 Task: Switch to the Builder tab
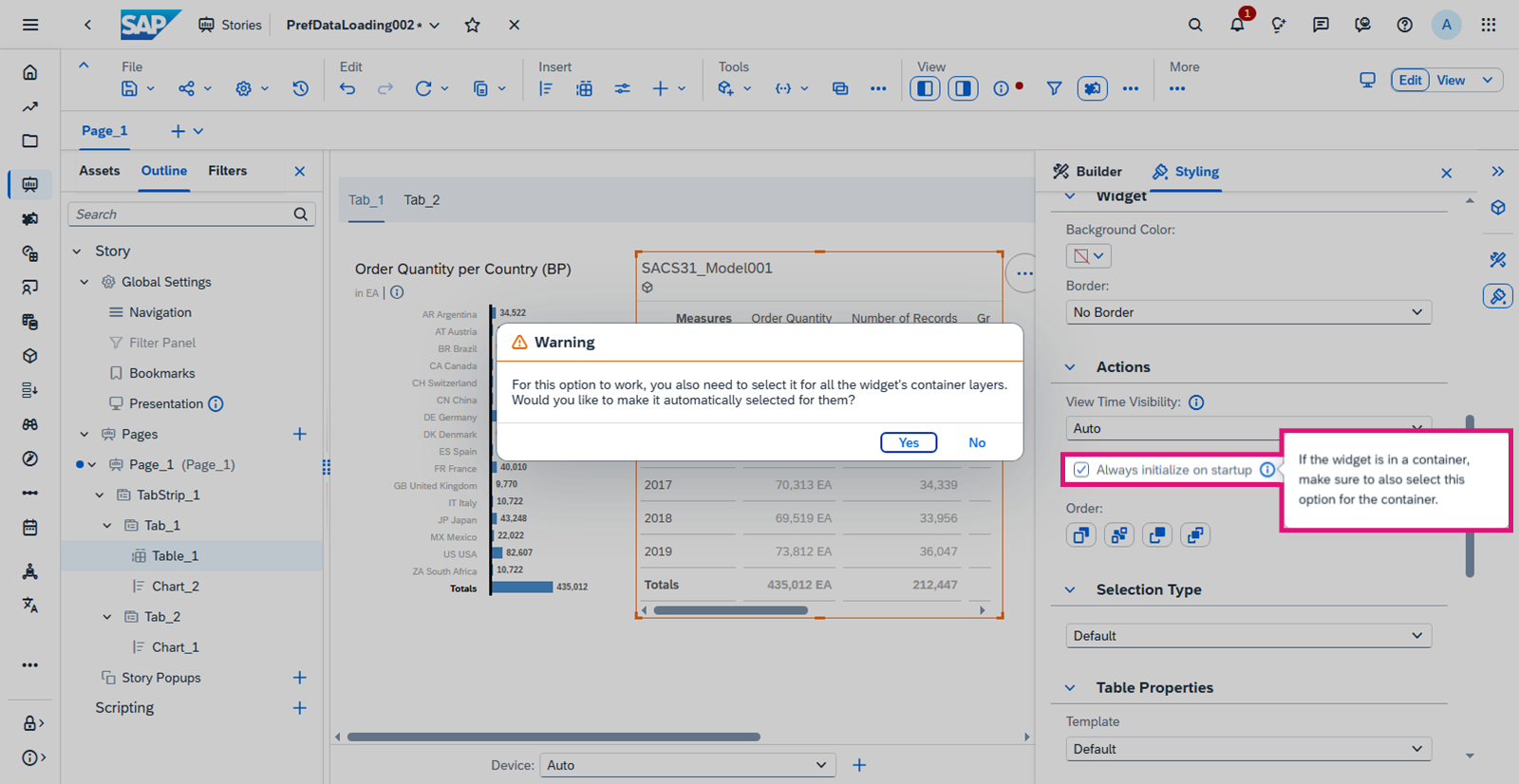(1087, 172)
